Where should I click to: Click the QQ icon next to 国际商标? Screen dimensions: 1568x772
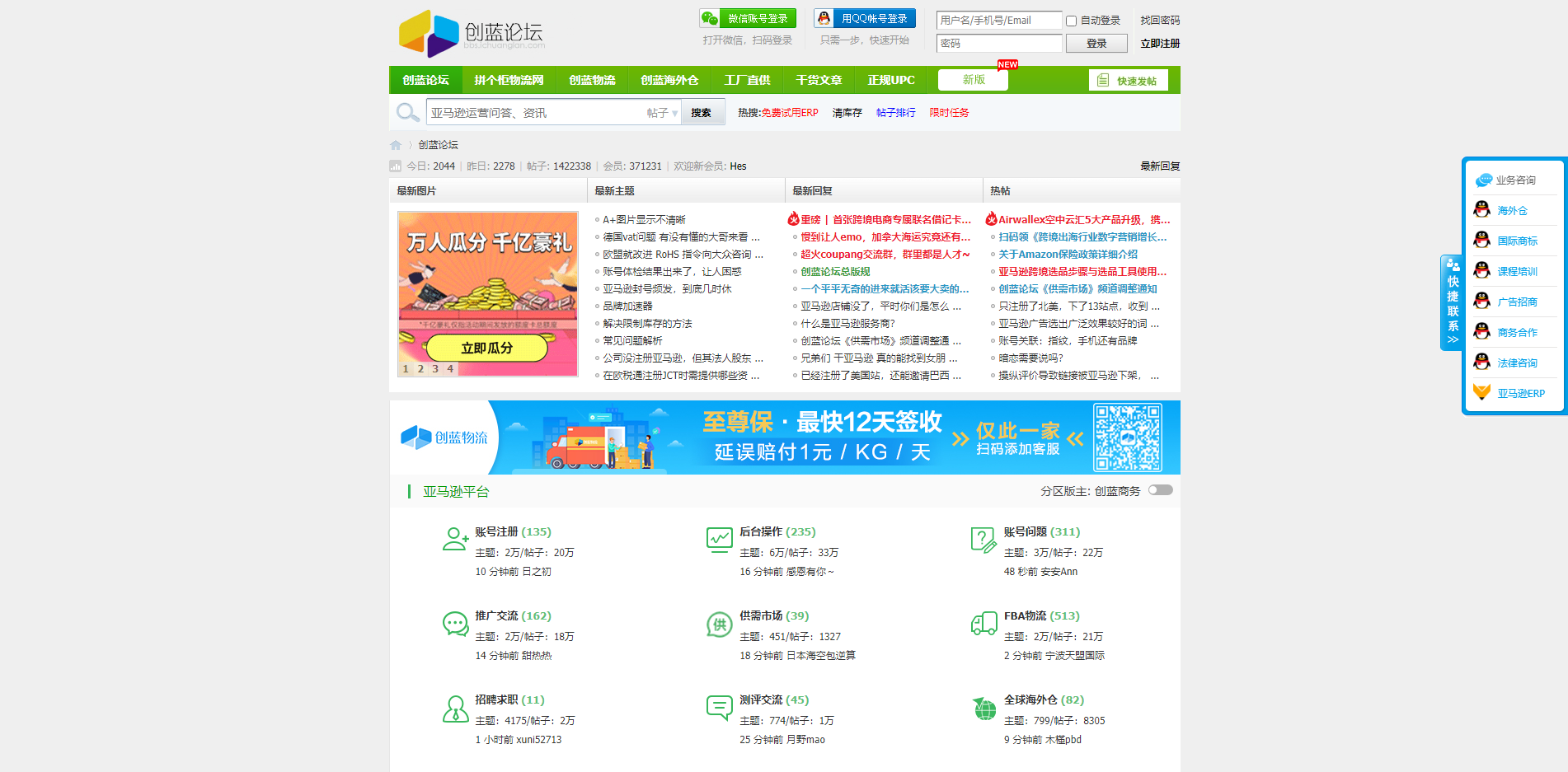[x=1482, y=240]
